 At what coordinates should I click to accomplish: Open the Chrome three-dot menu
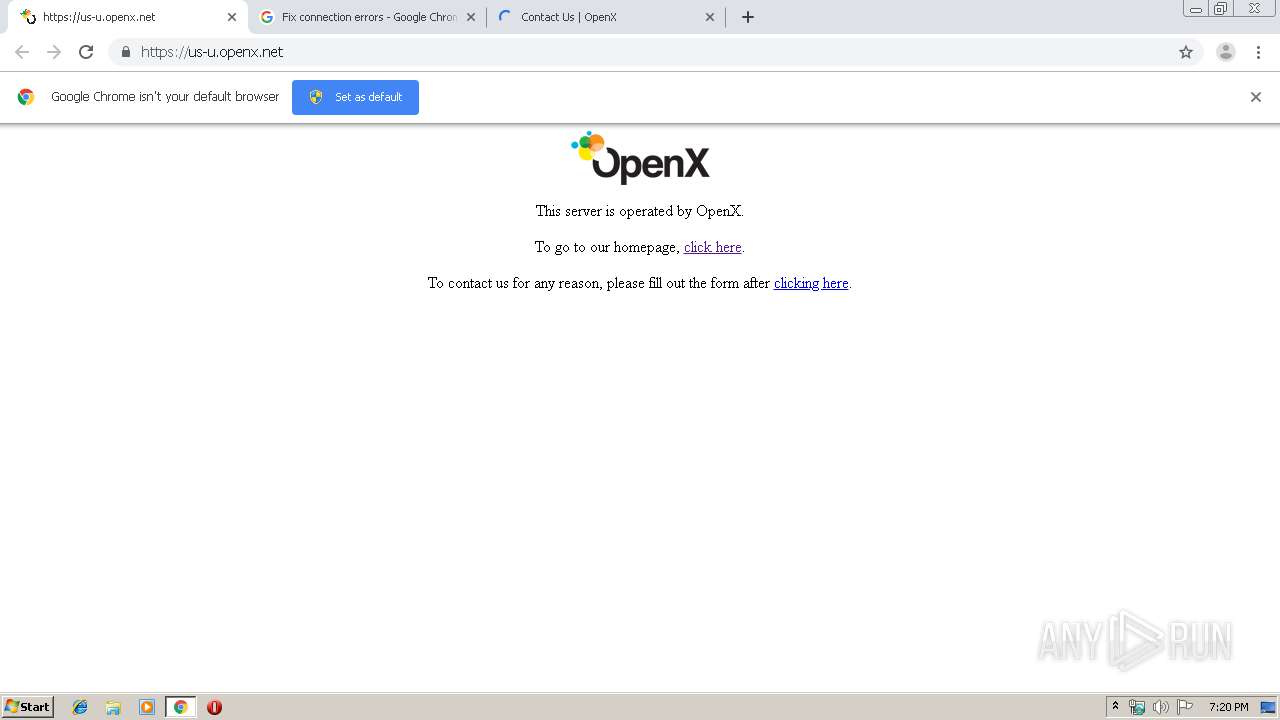click(x=1258, y=52)
